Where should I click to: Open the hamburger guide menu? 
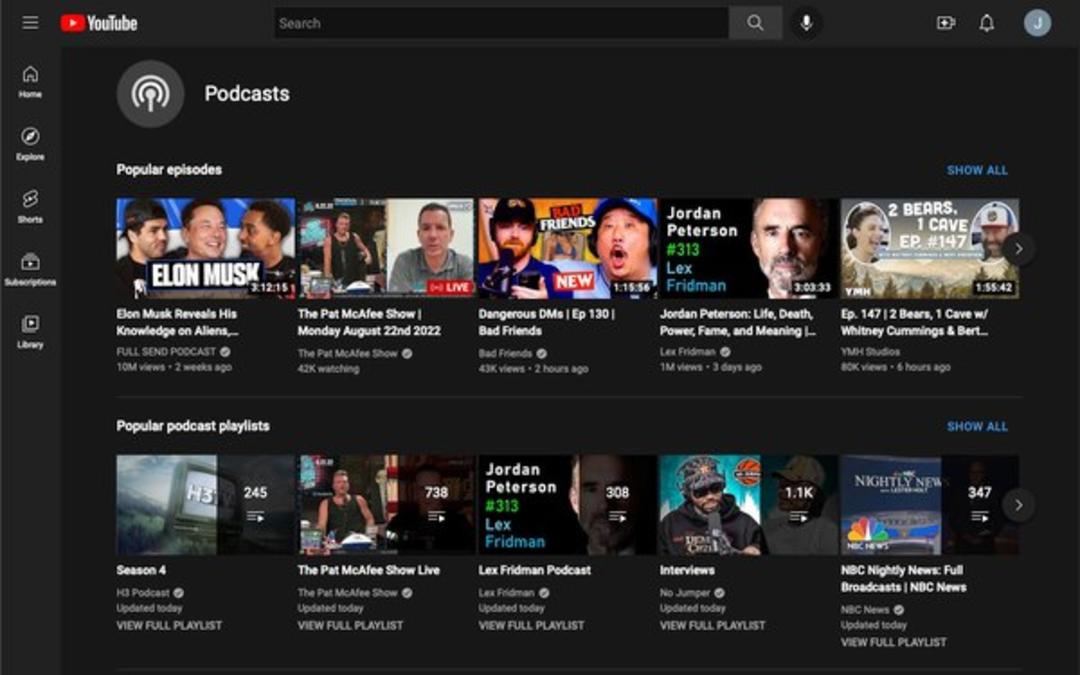[30, 23]
